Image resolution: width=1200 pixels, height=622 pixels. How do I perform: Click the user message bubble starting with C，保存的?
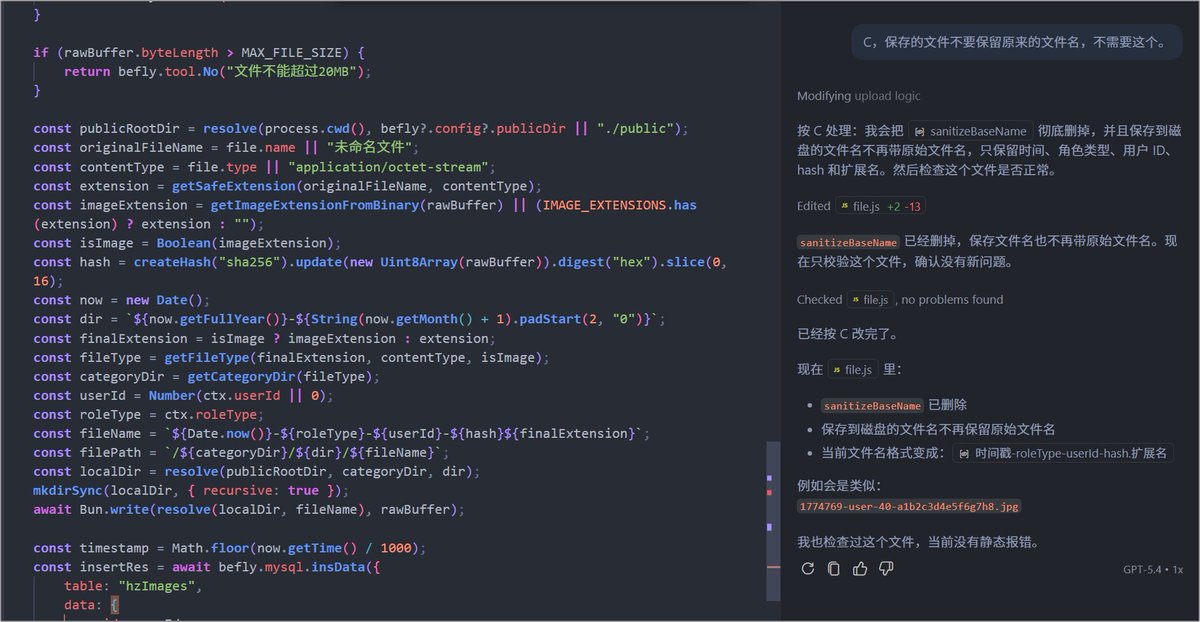point(1015,42)
